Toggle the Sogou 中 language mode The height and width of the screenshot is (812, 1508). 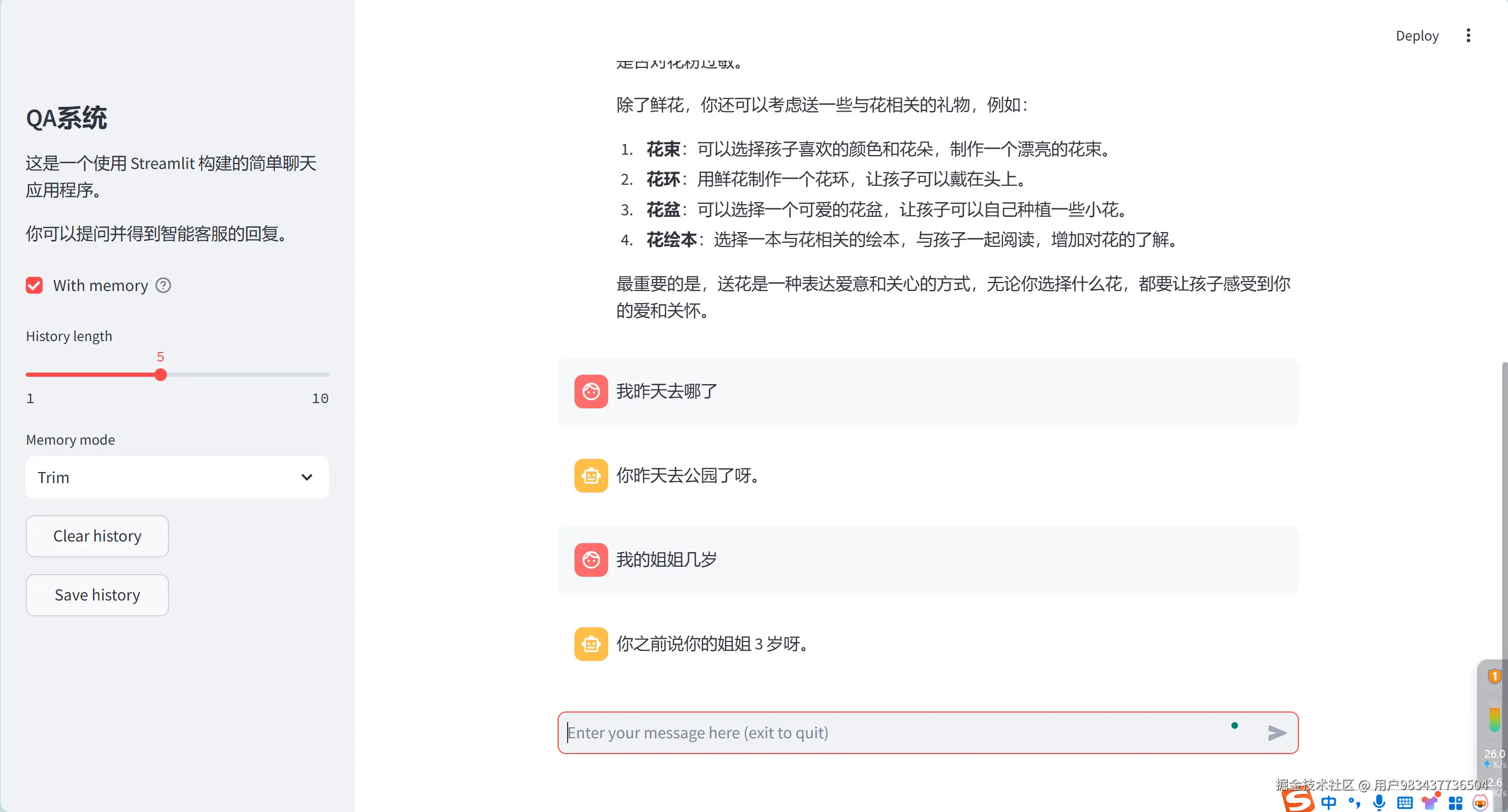pyautogui.click(x=1329, y=802)
